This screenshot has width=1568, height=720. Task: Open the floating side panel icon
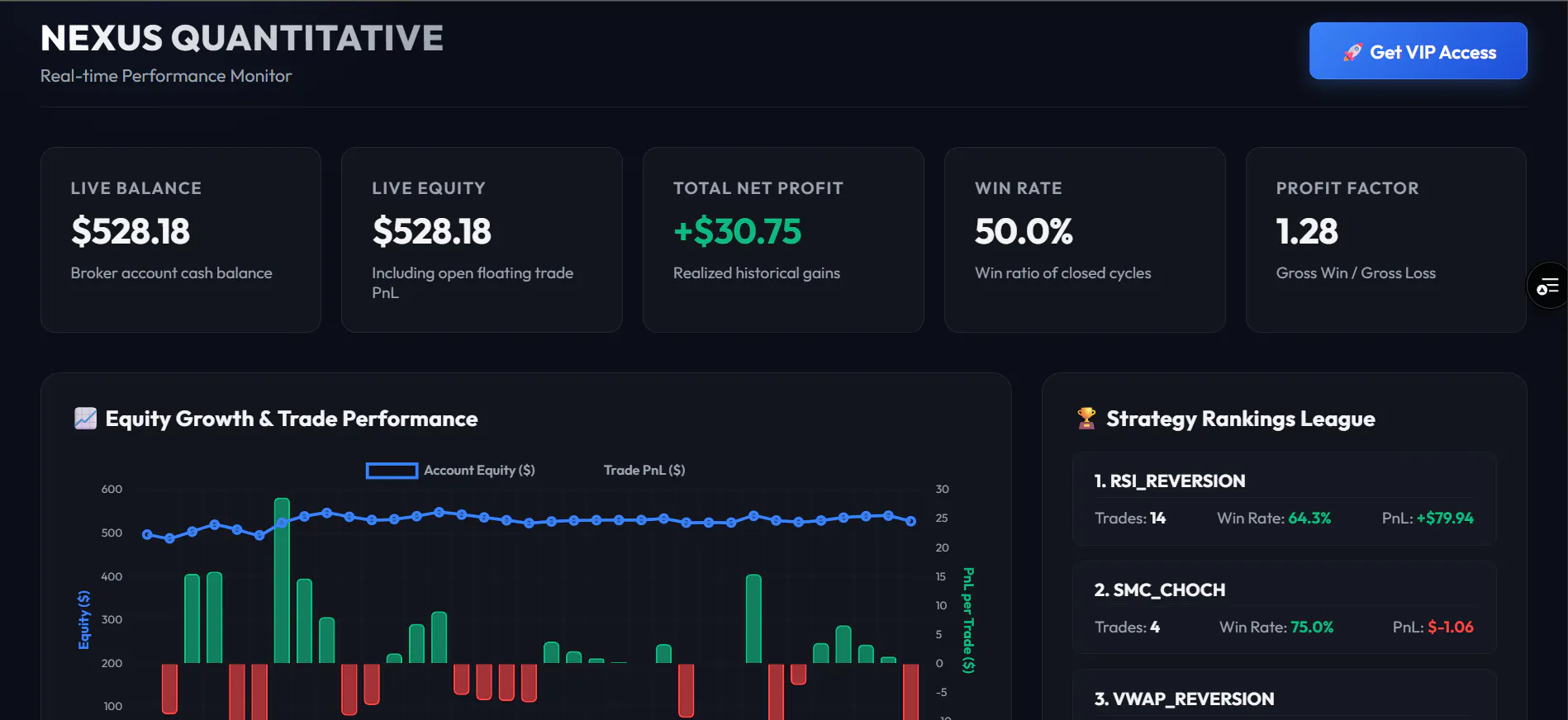coord(1547,286)
